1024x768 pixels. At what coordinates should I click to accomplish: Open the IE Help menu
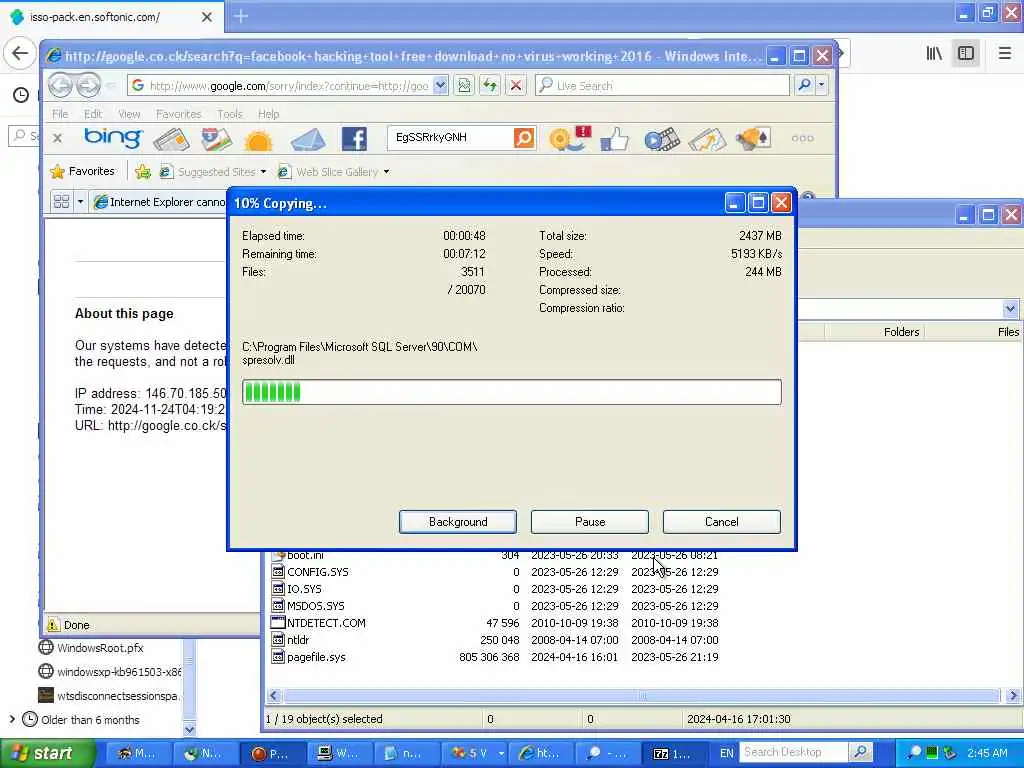pos(268,114)
